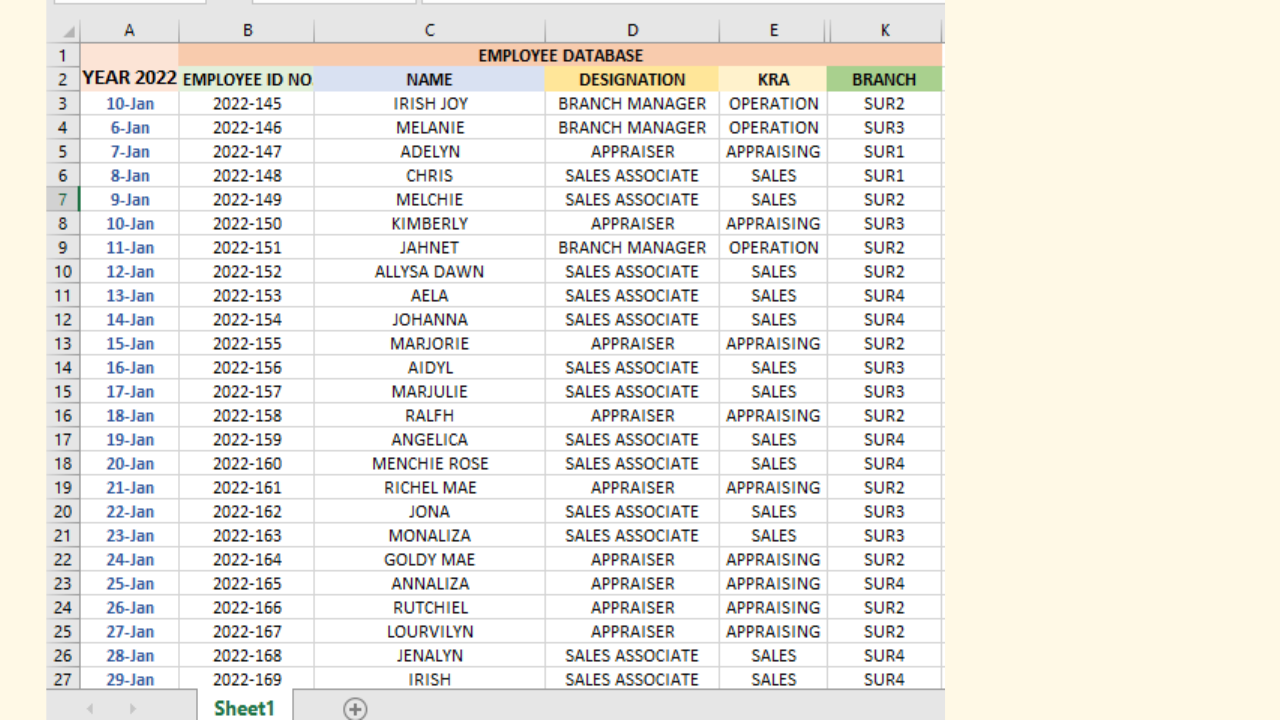Select the name cell ADELYN
This screenshot has height=720, width=1280.
coord(430,152)
